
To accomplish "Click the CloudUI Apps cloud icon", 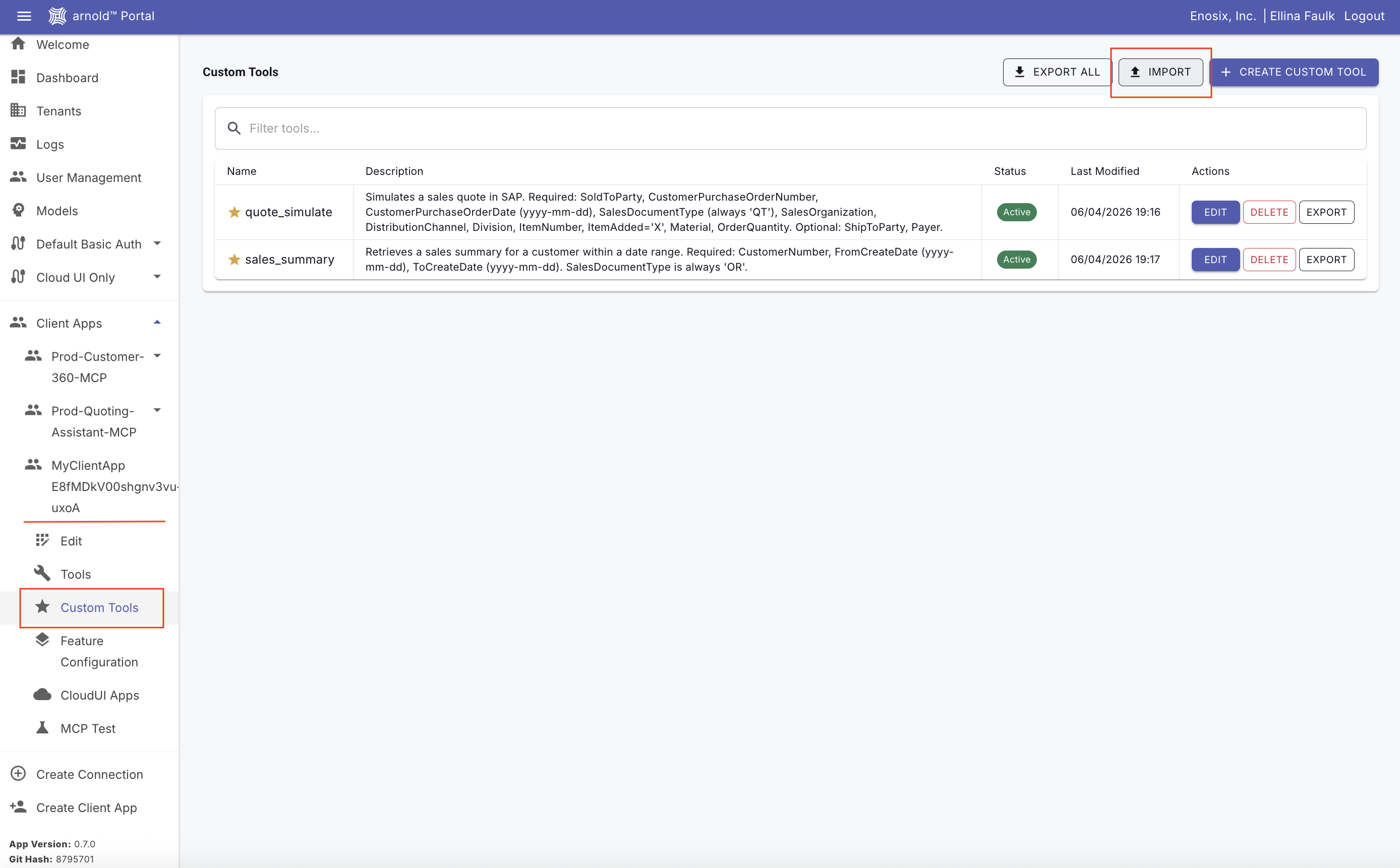I will (42, 695).
